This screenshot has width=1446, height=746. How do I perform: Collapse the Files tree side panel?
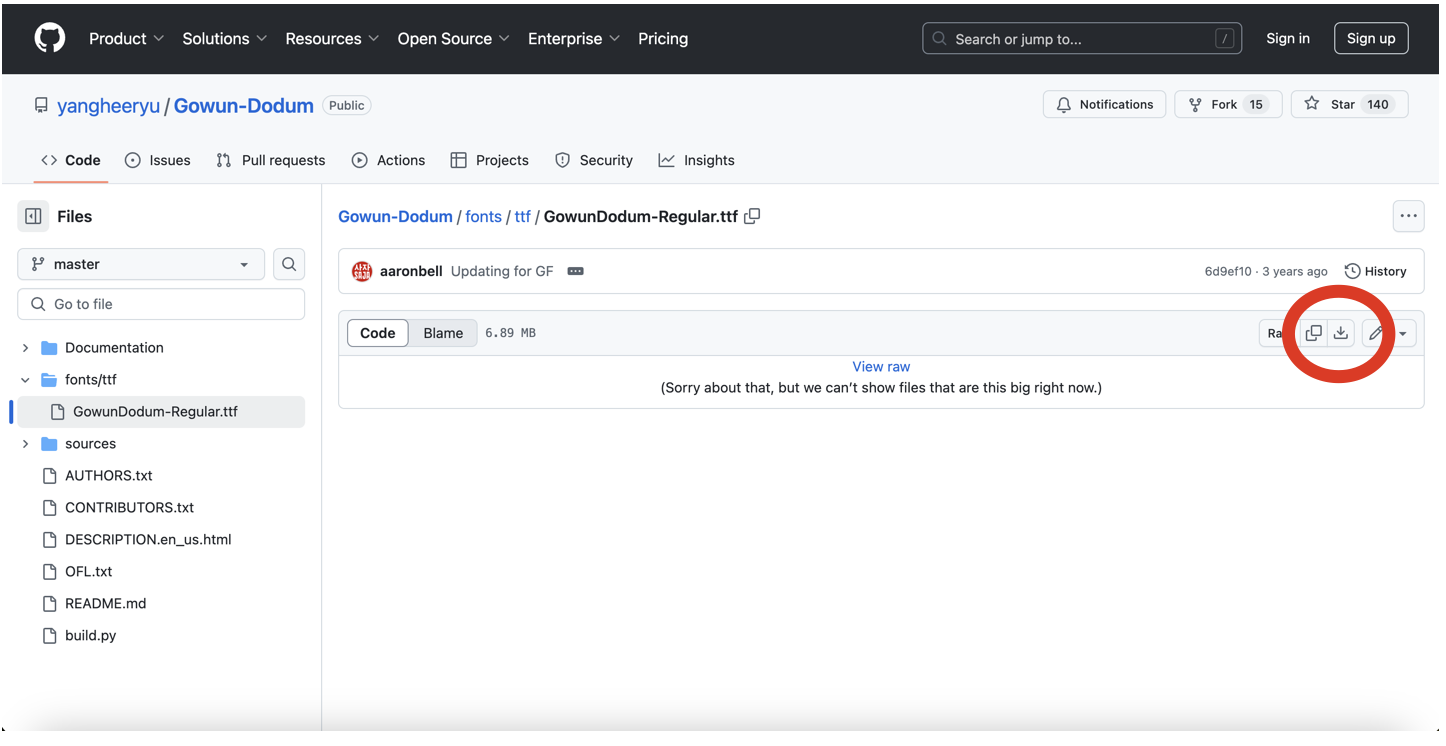tap(33, 216)
